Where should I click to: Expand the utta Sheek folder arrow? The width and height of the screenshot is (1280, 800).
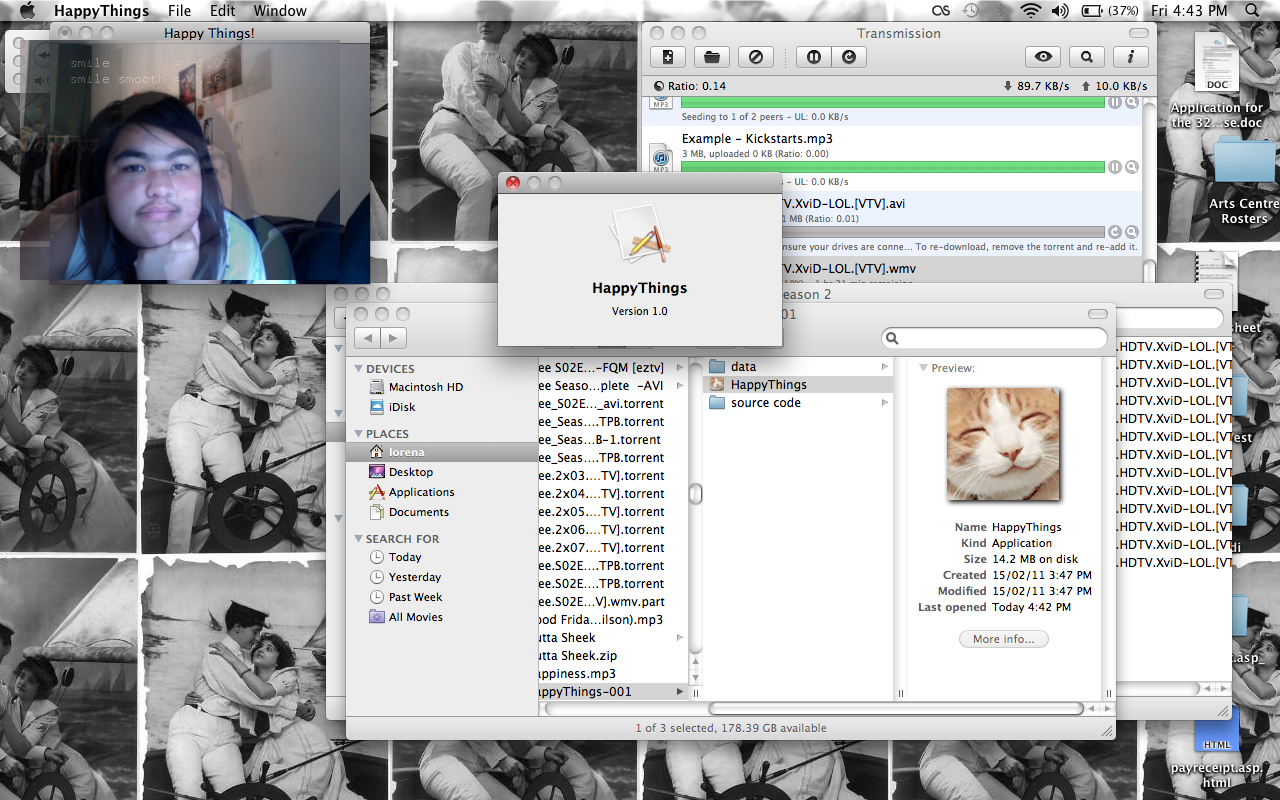click(680, 638)
